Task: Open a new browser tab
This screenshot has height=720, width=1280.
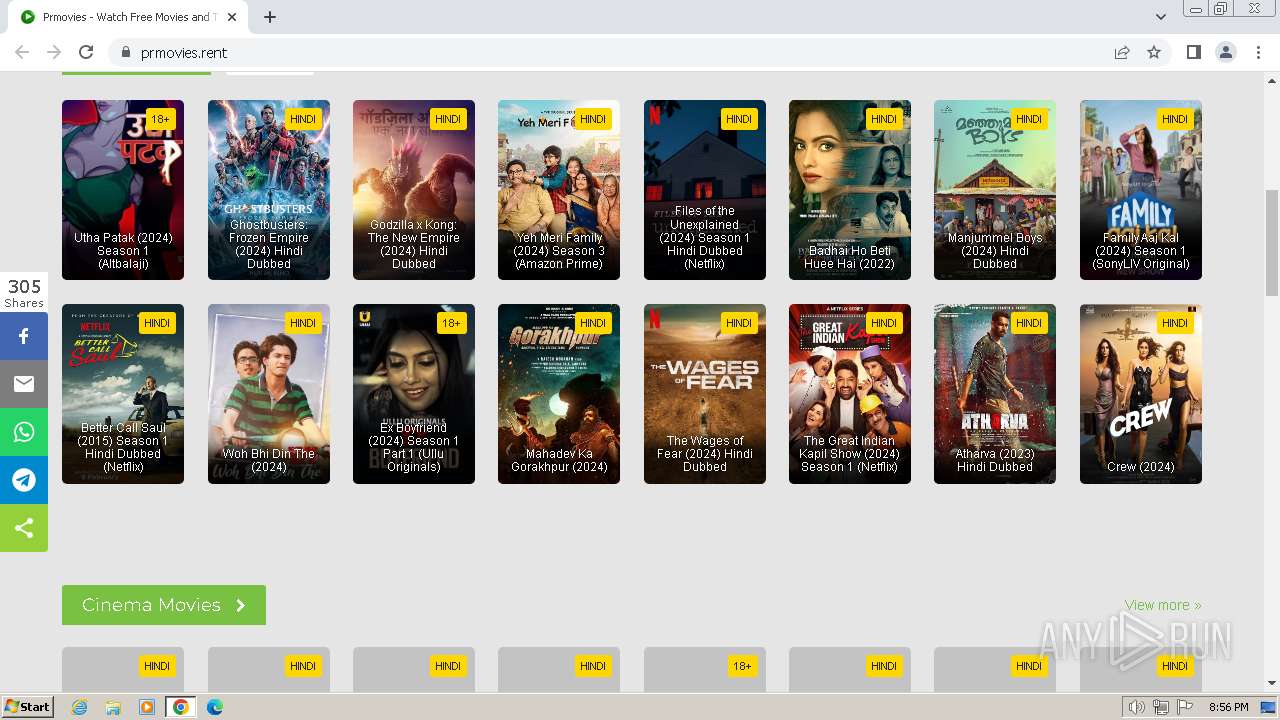Action: [270, 17]
